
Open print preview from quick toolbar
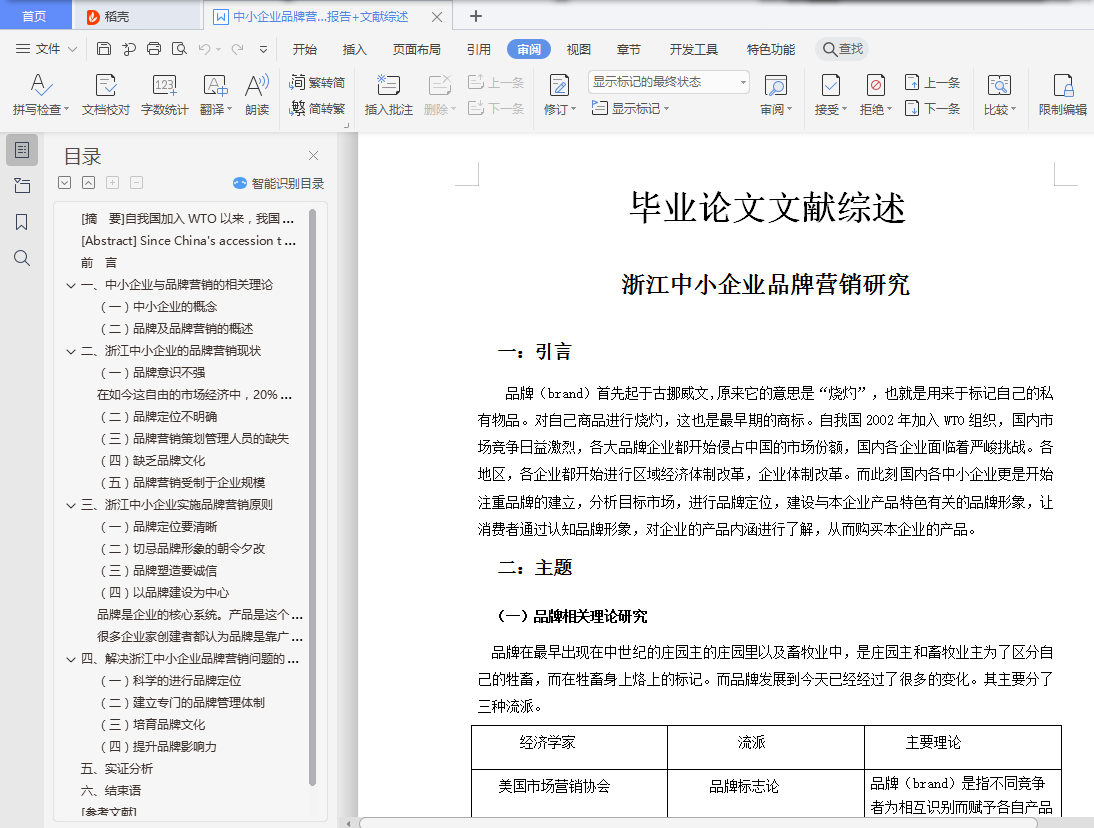tap(179, 49)
